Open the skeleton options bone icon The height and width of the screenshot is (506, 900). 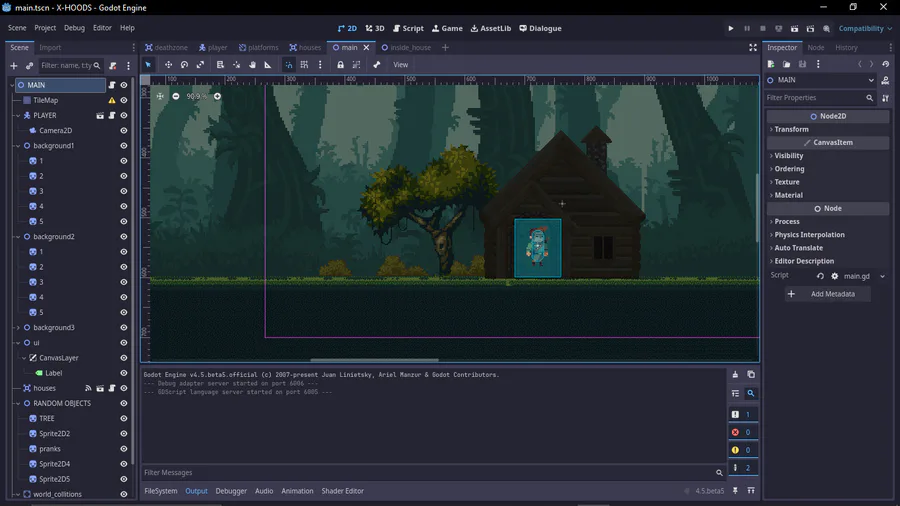[x=377, y=65]
